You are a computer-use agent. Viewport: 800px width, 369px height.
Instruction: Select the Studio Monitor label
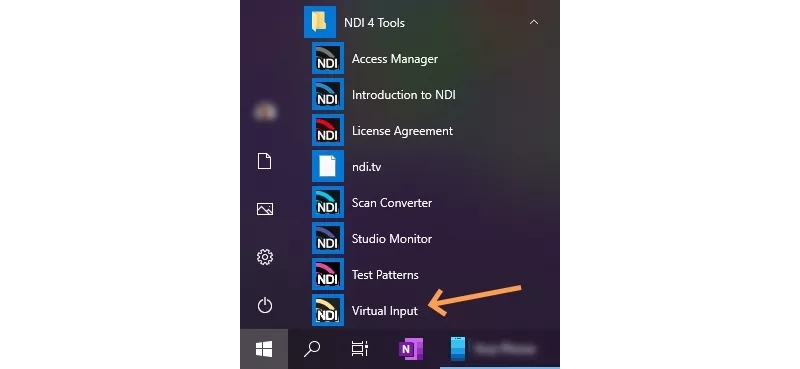[x=392, y=239]
